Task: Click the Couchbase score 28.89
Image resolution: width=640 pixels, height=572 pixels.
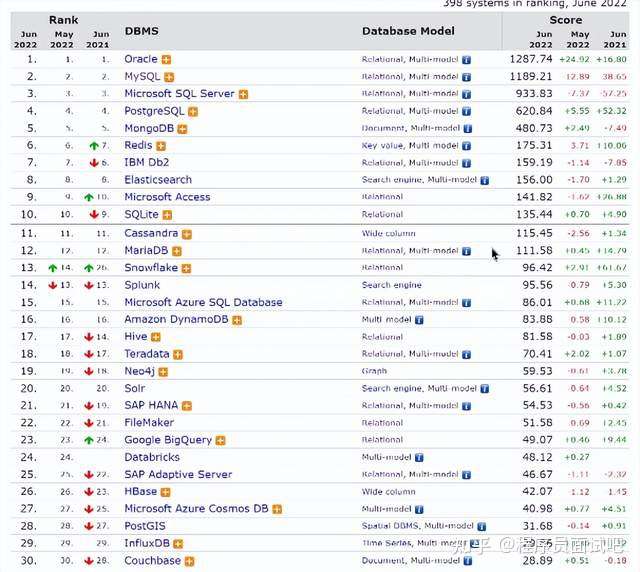Action: tap(537, 561)
